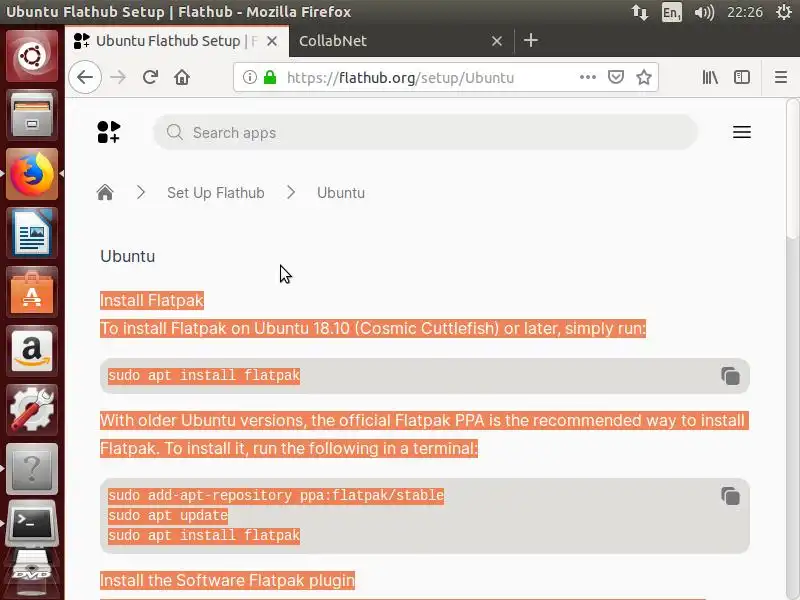This screenshot has width=800, height=600.
Task: Click the Firefox icon in the dock
Action: pyautogui.click(x=32, y=174)
